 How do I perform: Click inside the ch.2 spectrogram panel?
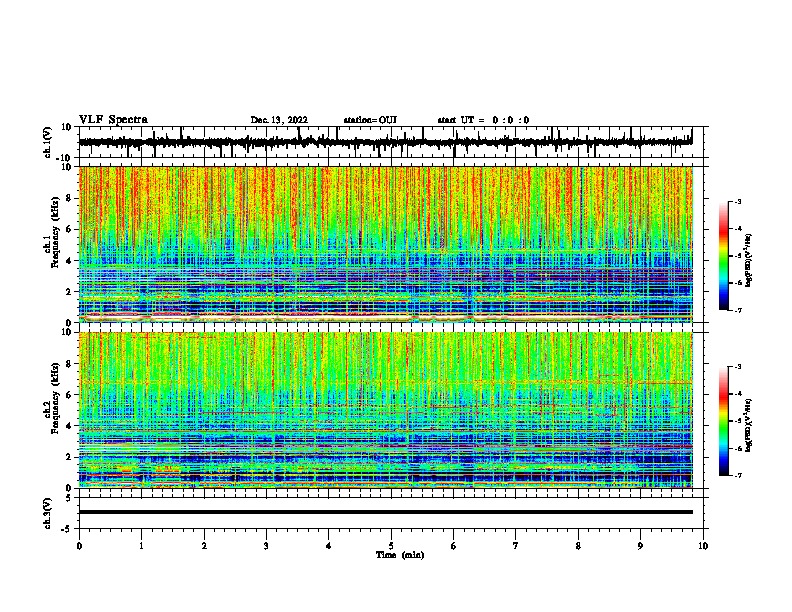point(386,410)
